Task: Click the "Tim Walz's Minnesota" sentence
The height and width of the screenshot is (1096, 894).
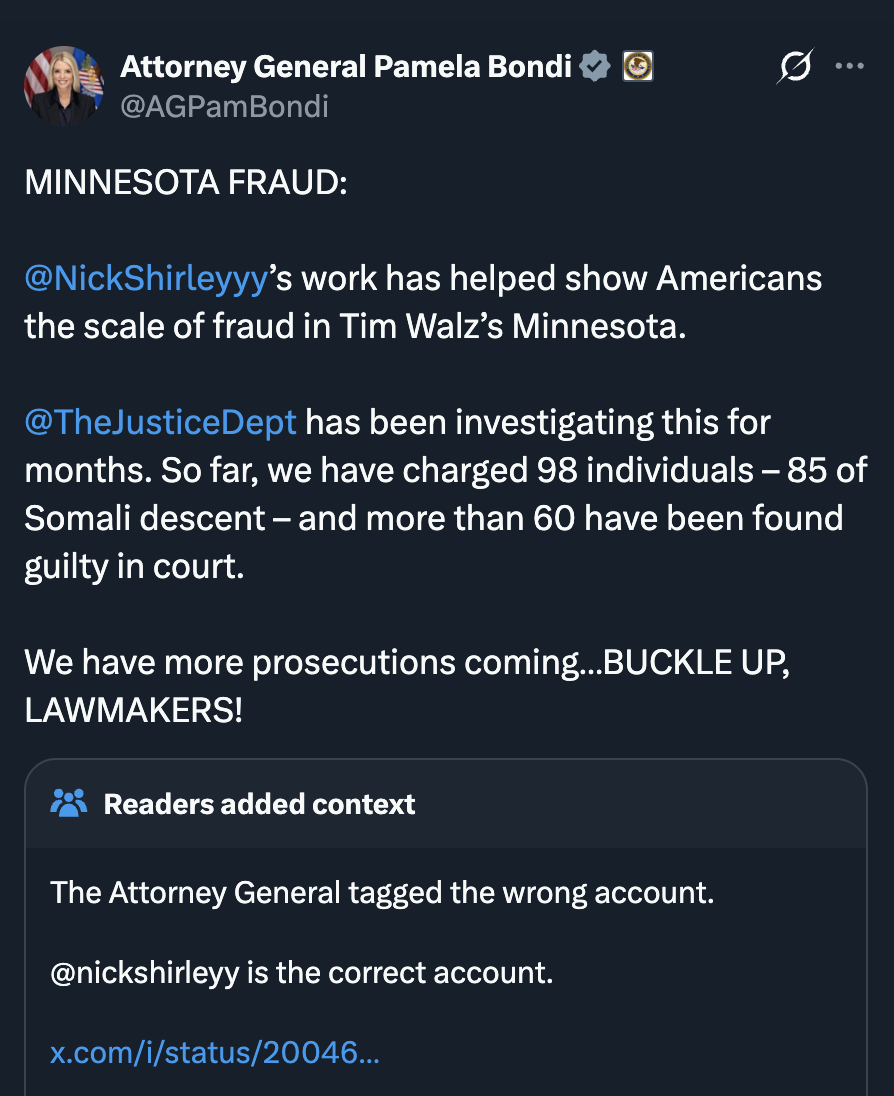Action: click(x=356, y=327)
